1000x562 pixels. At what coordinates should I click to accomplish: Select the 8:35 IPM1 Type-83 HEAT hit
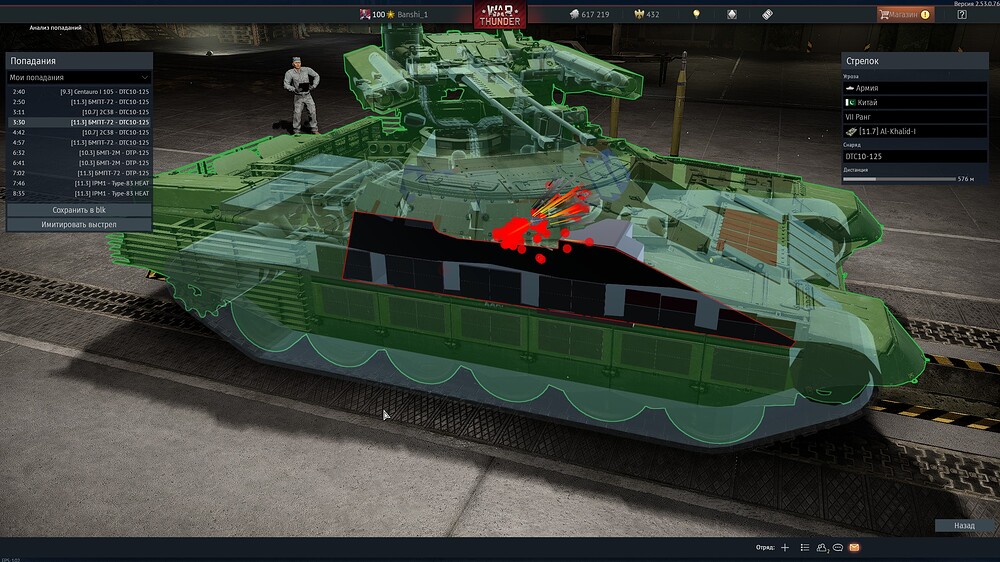[x=79, y=194]
